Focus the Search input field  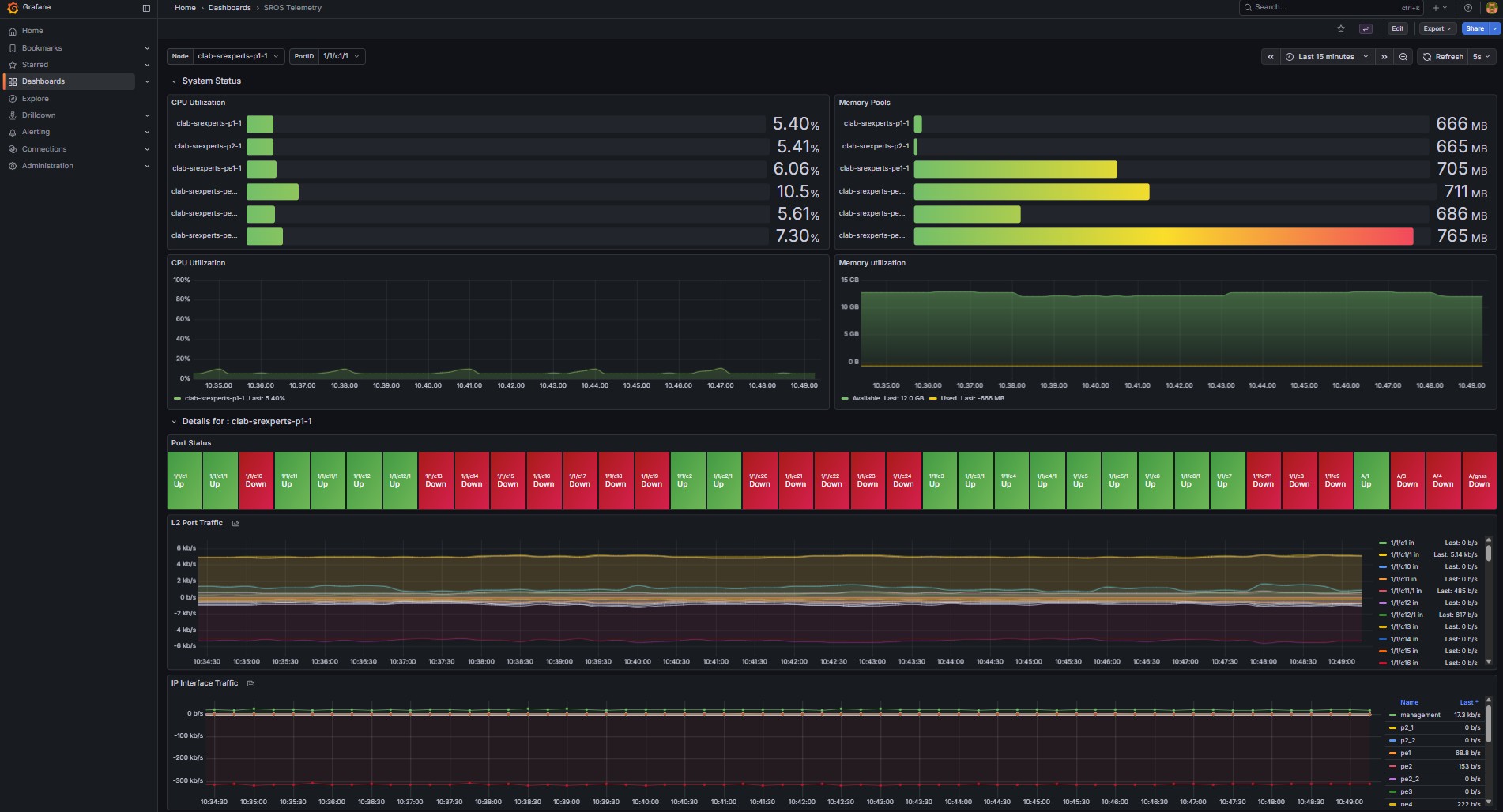click(x=1331, y=7)
